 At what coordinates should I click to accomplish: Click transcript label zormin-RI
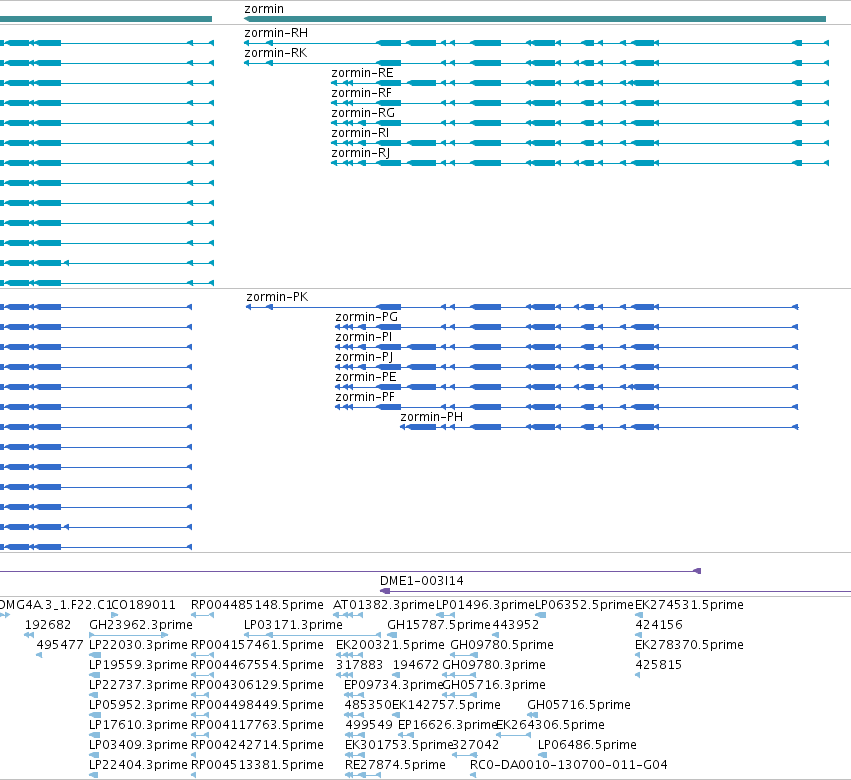[x=360, y=134]
